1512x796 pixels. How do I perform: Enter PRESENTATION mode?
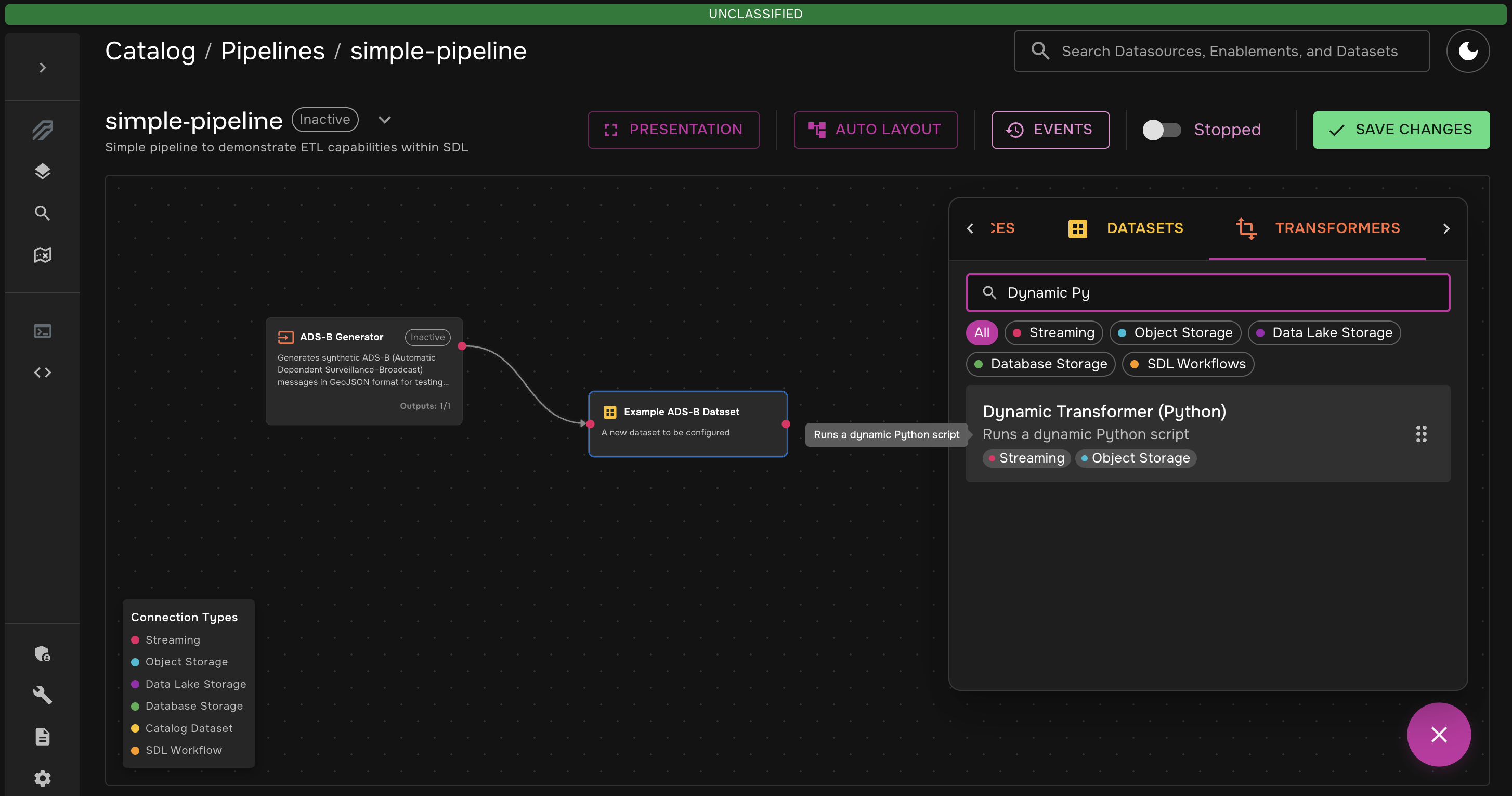674,130
